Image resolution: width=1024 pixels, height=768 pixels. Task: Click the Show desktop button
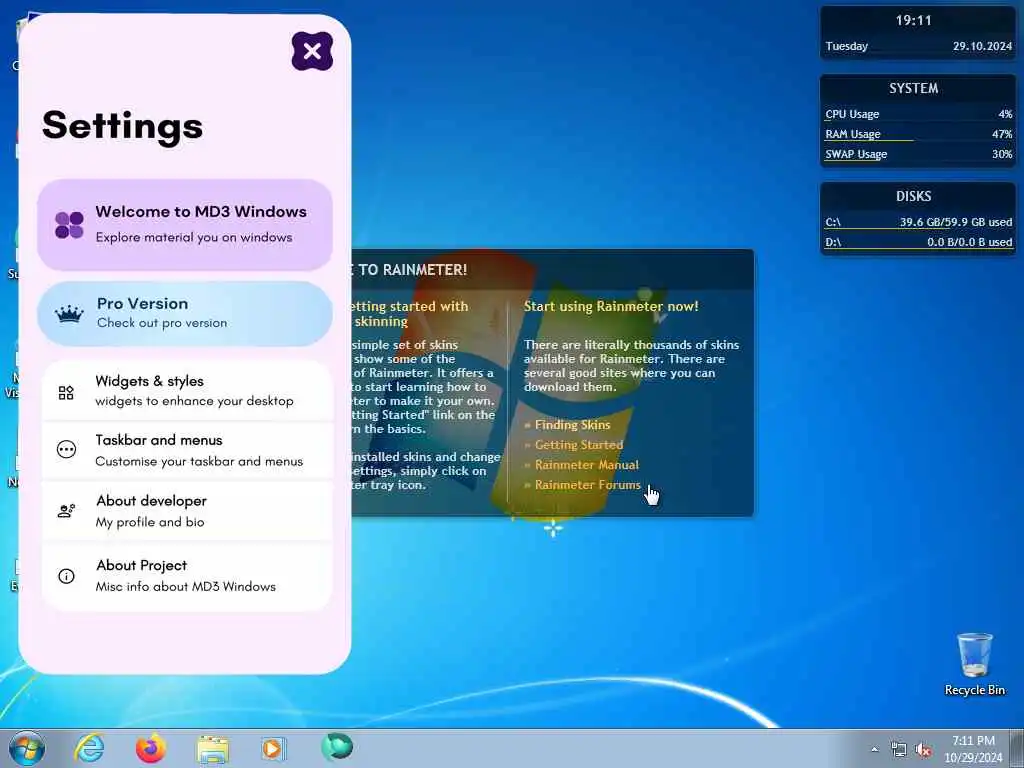[1017, 748]
